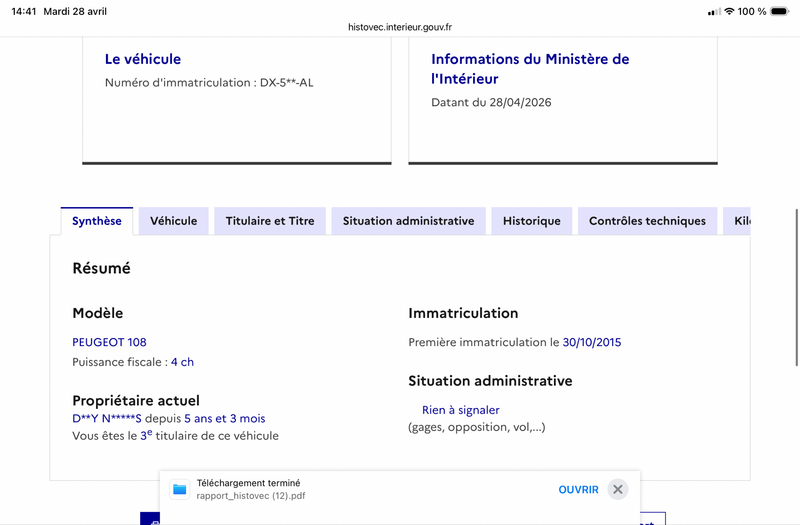The height and width of the screenshot is (525, 800).
Task: Click the first registration date 30/10/2015
Action: coord(591,342)
